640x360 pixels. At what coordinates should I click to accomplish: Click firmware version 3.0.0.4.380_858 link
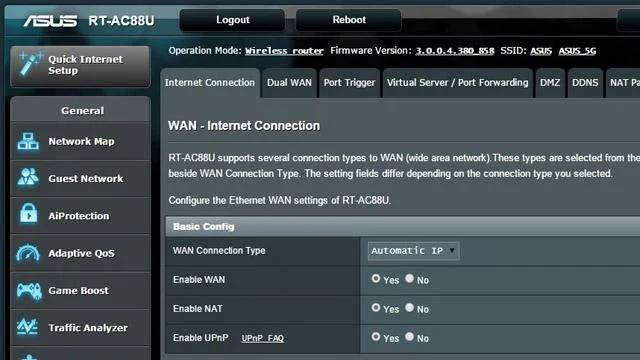(455, 51)
